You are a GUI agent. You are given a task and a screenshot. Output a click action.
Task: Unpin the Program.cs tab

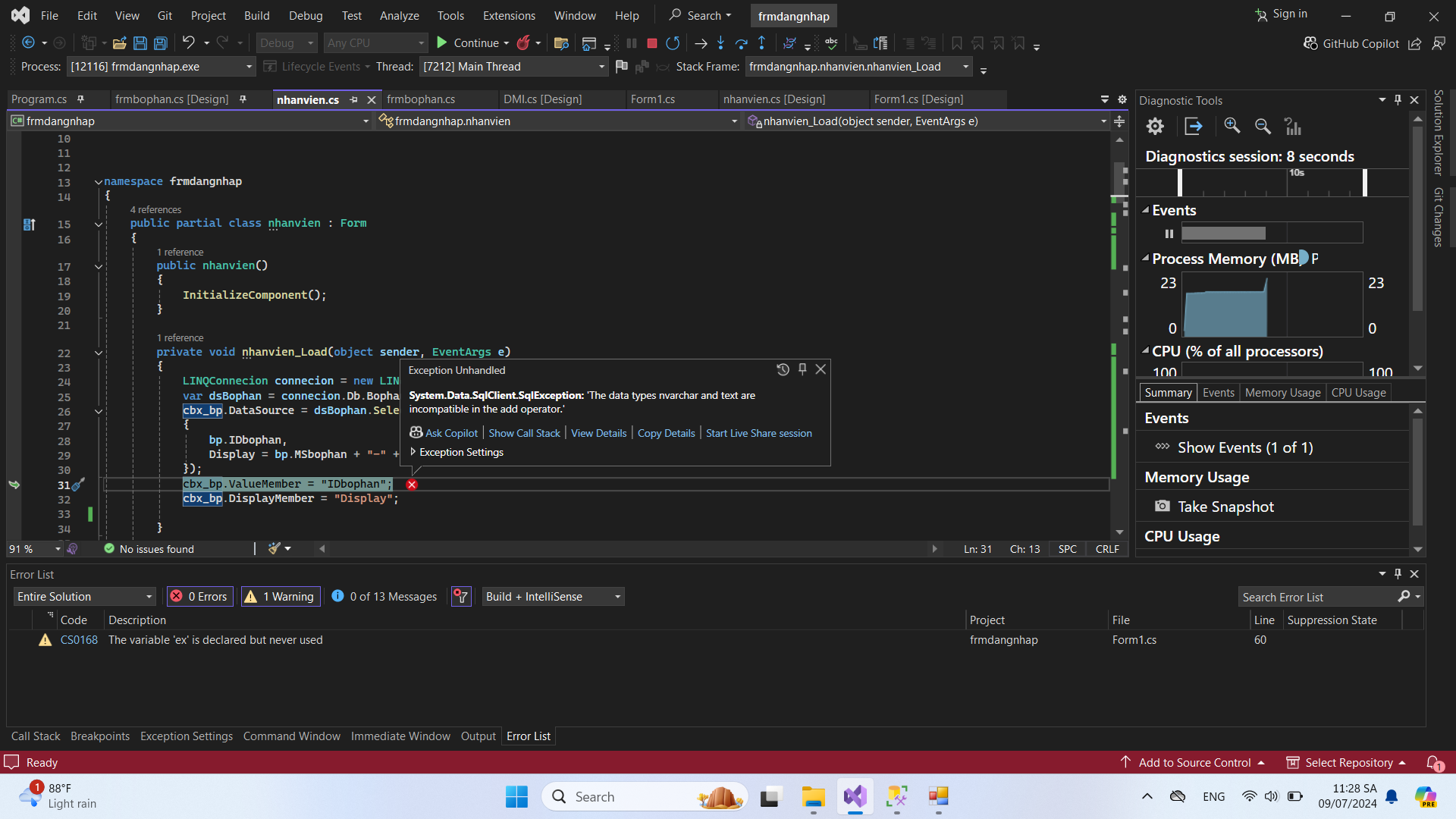(x=80, y=99)
